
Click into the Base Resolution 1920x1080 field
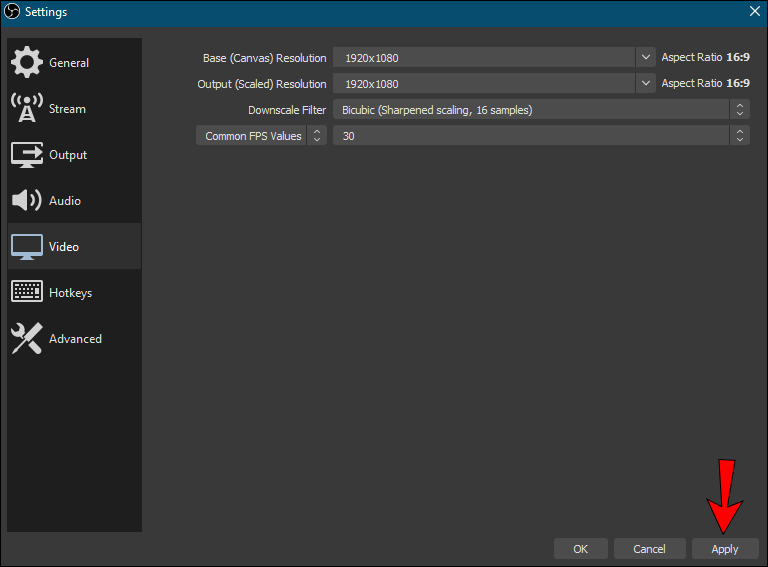click(x=484, y=57)
